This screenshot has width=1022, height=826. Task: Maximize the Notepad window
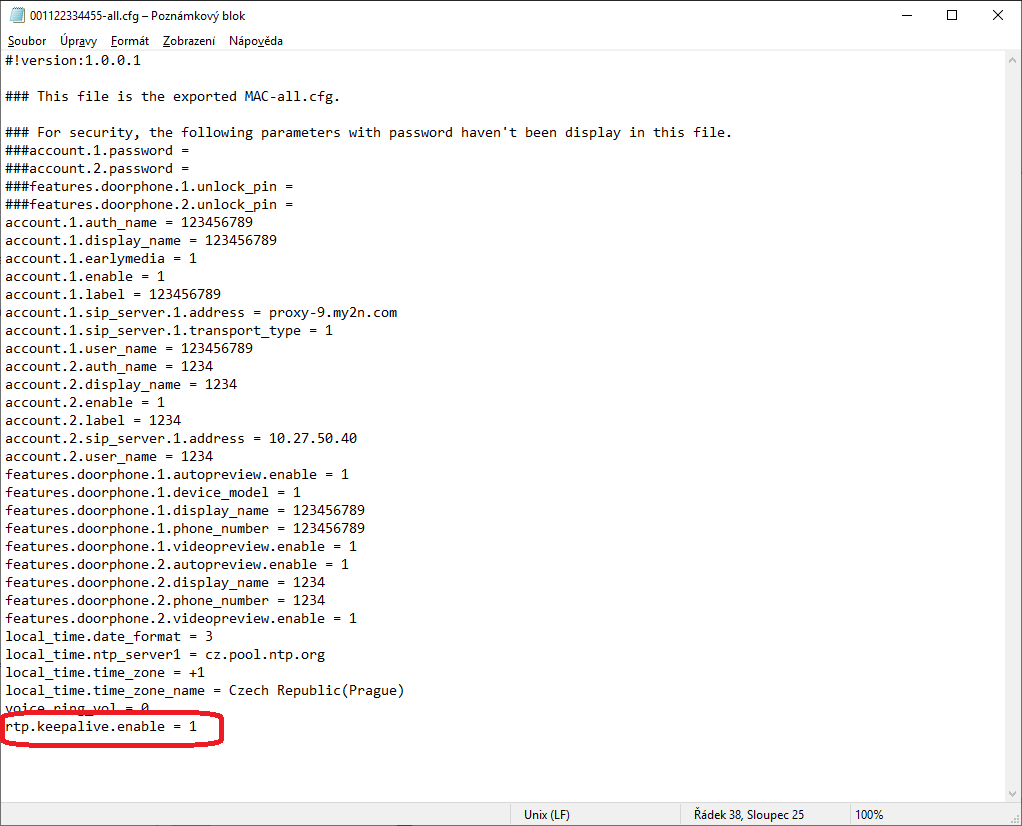tap(952, 15)
